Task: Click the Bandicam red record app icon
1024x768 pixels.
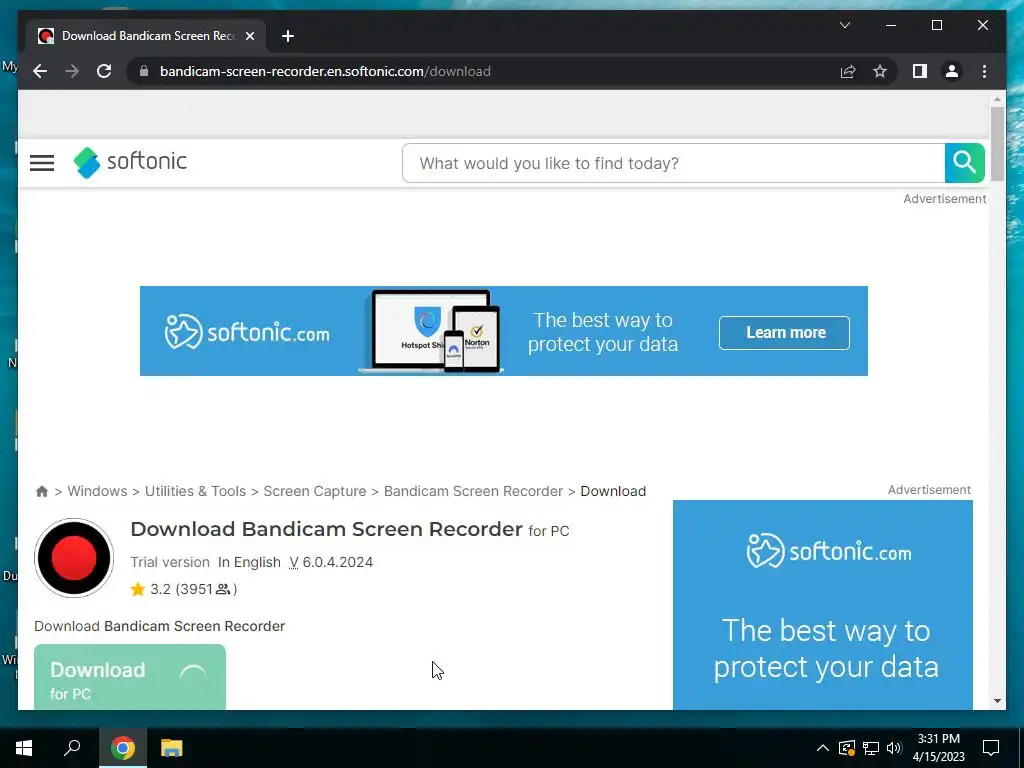Action: pos(74,558)
